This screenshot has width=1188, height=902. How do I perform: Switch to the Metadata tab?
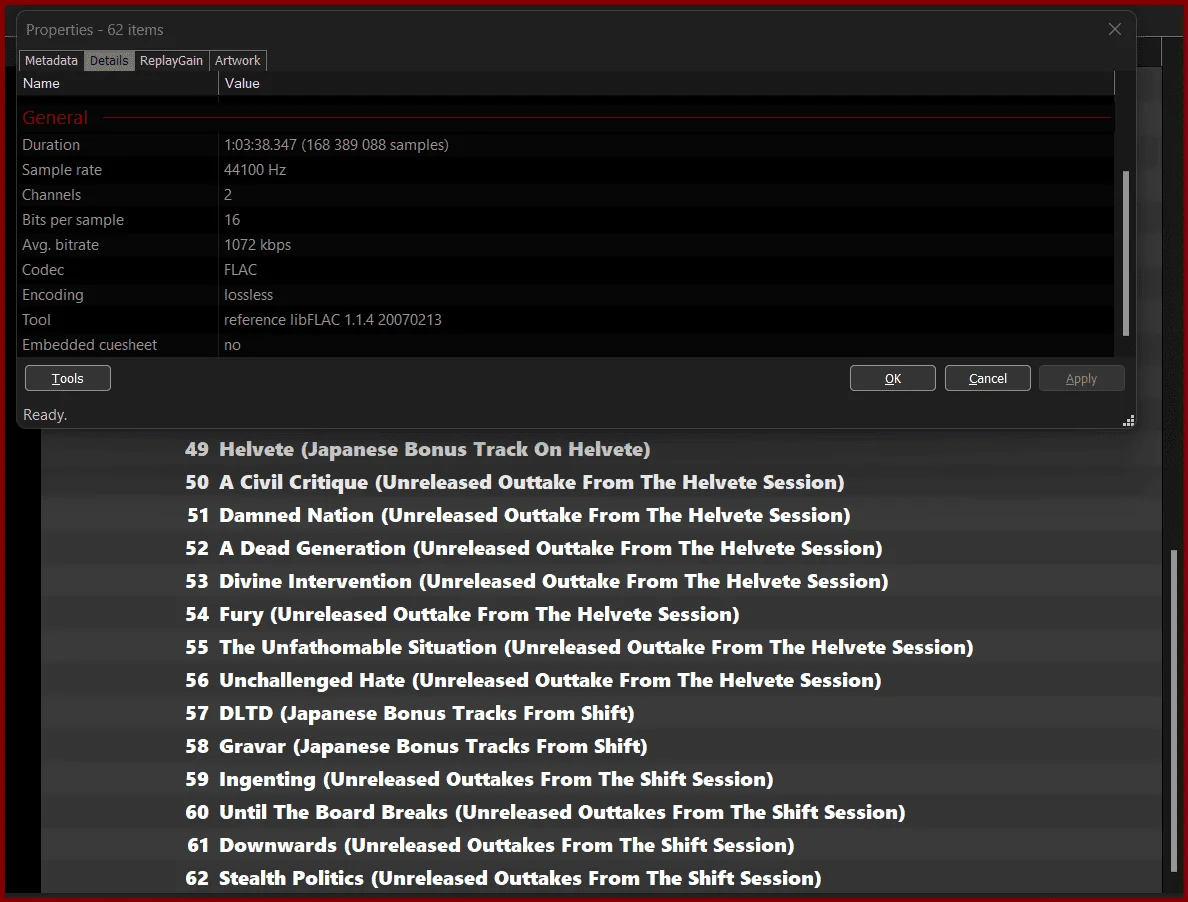point(51,61)
